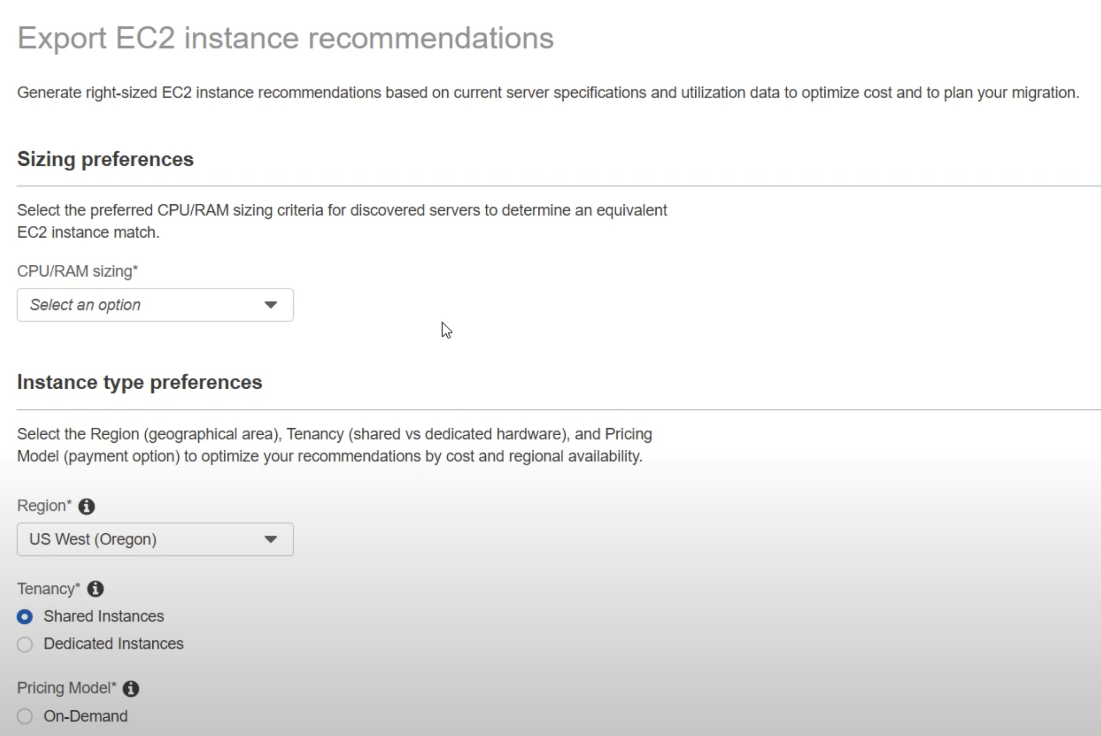Choose the Dedicated Instances radio button
Image resolution: width=1101 pixels, height=736 pixels.
pos(26,644)
